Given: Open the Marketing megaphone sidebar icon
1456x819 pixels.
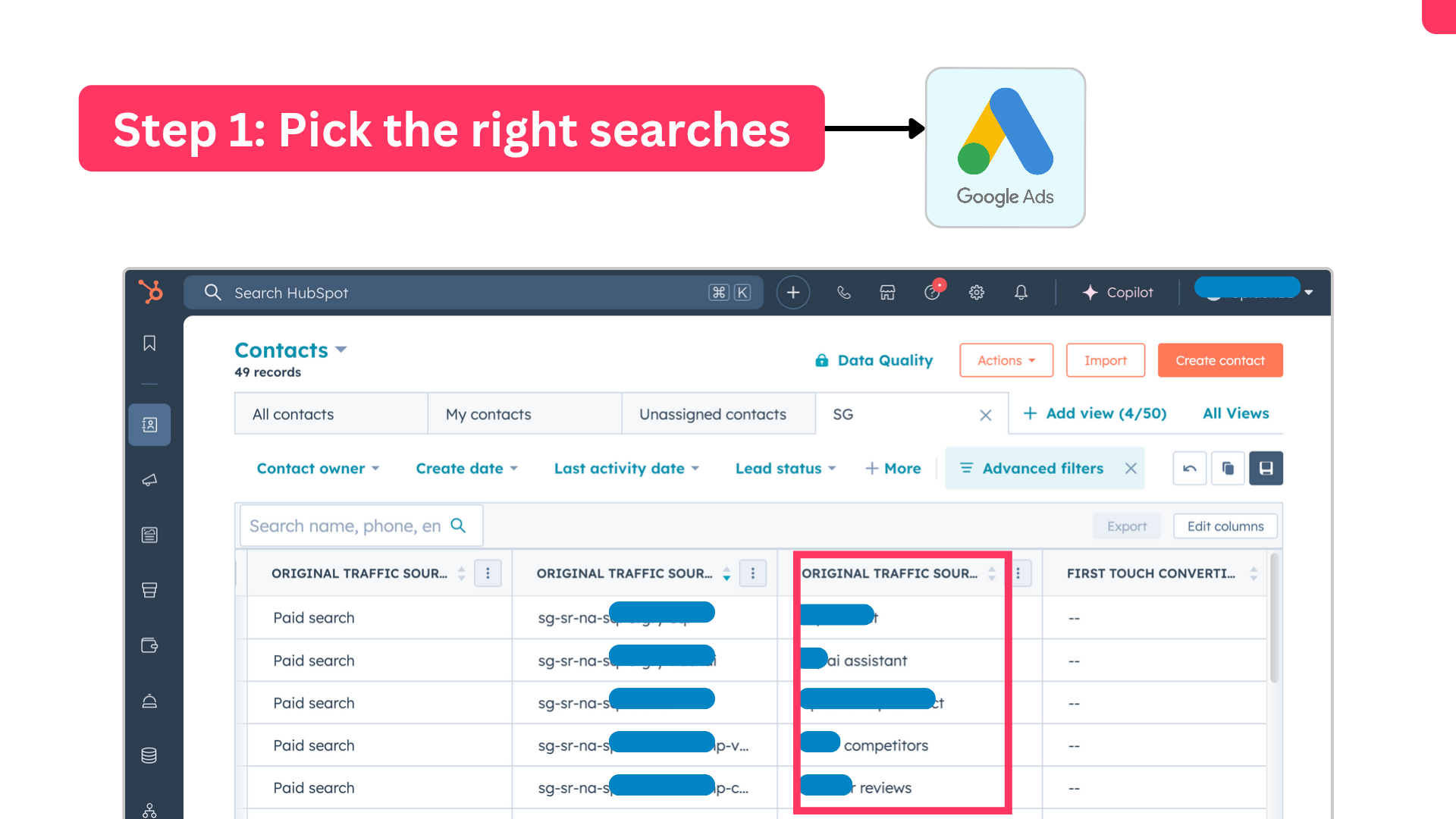Looking at the screenshot, I should coord(149,480).
